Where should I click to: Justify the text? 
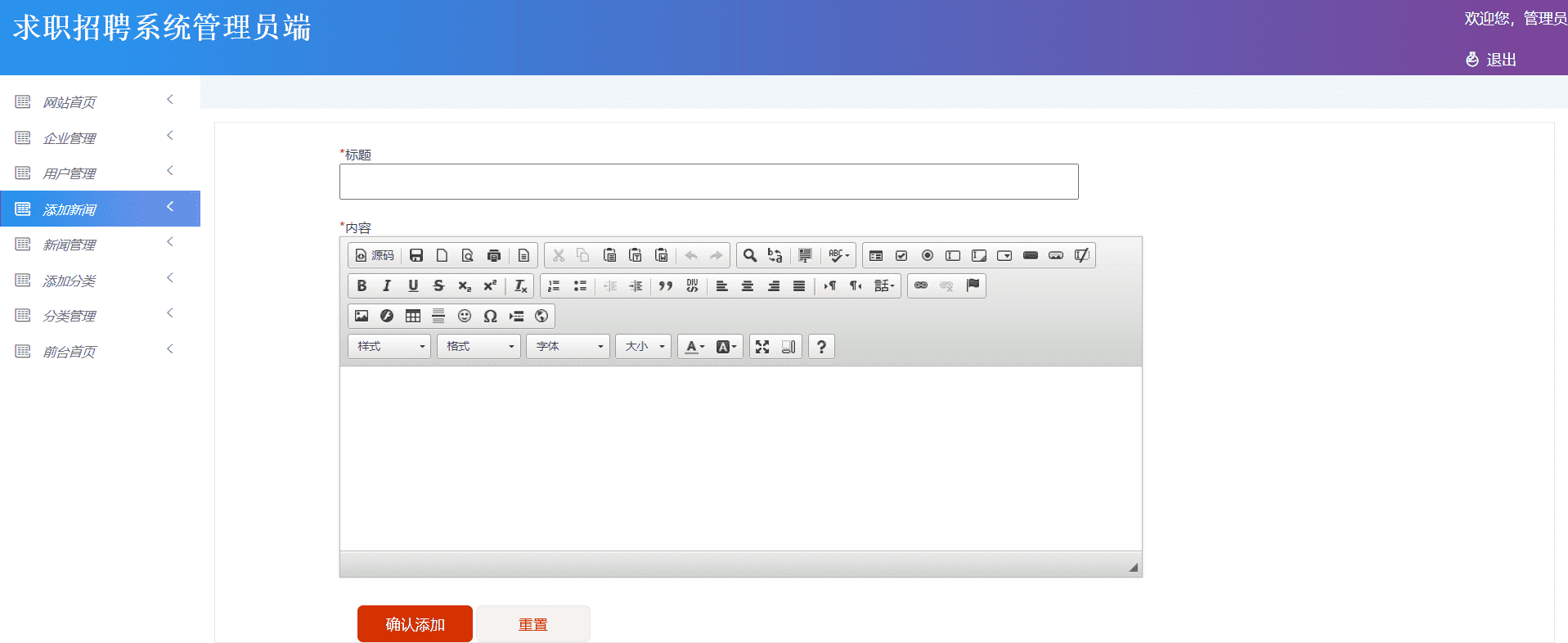pyautogui.click(x=799, y=286)
